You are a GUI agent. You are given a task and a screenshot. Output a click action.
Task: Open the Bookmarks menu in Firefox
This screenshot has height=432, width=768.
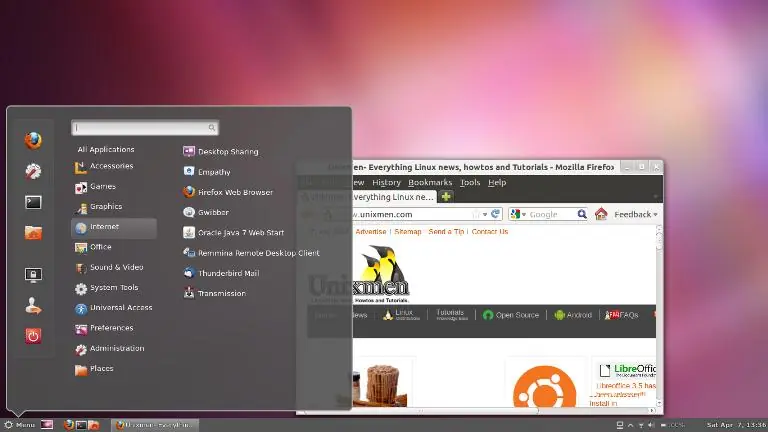click(430, 182)
